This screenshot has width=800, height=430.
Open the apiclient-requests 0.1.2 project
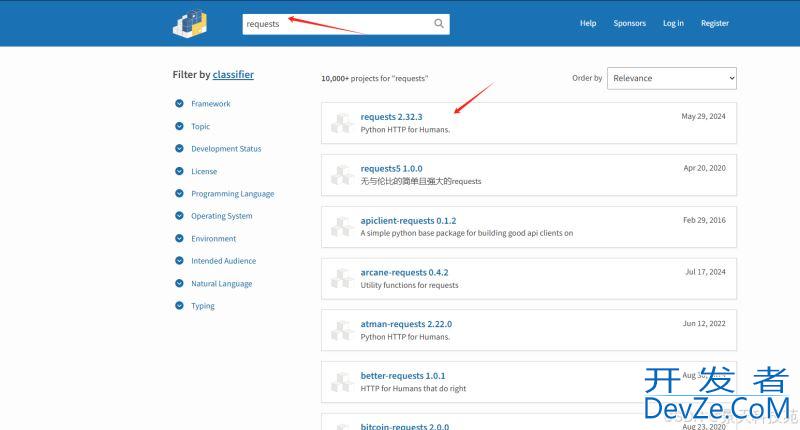tap(408, 220)
